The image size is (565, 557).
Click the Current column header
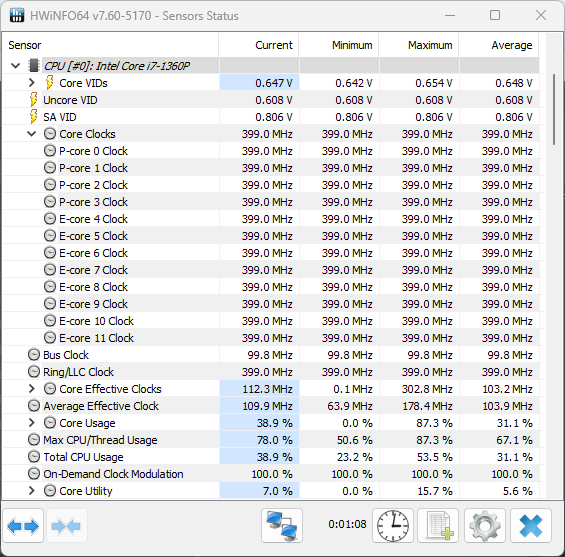pos(259,45)
